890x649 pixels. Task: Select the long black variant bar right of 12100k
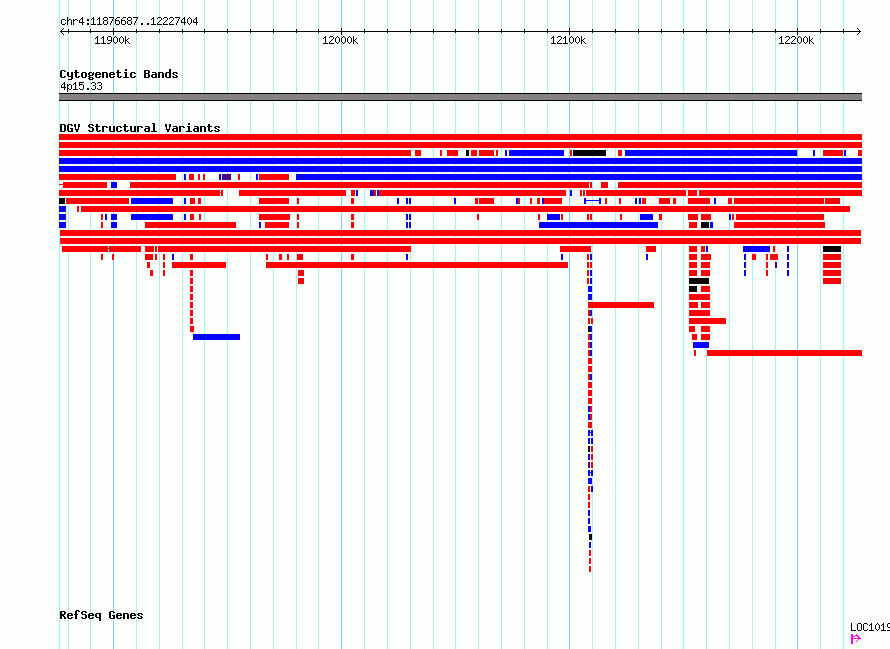click(589, 153)
